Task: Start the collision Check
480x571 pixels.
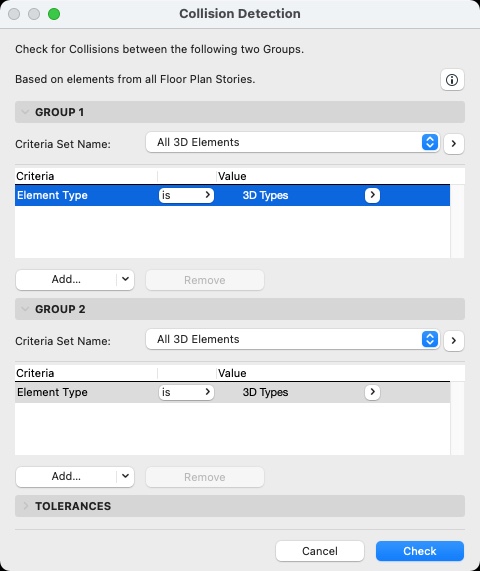Action: pos(420,551)
